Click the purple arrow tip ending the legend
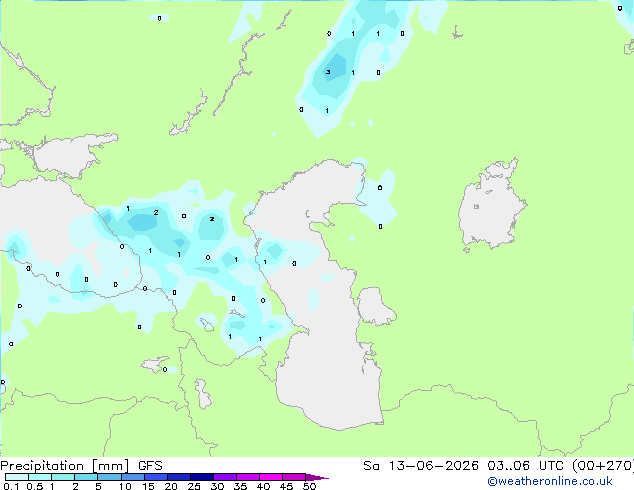Viewport: 634px width, 490px height. click(x=317, y=477)
